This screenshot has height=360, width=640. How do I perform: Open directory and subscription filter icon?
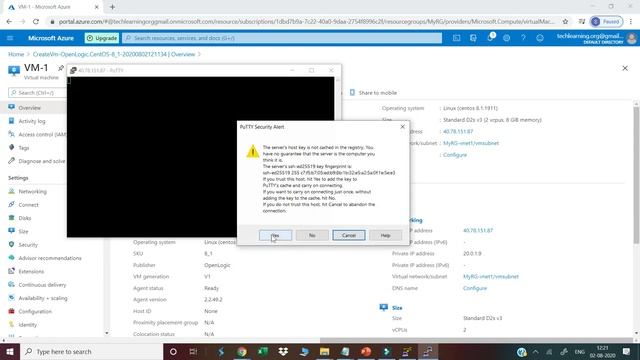point(473,38)
